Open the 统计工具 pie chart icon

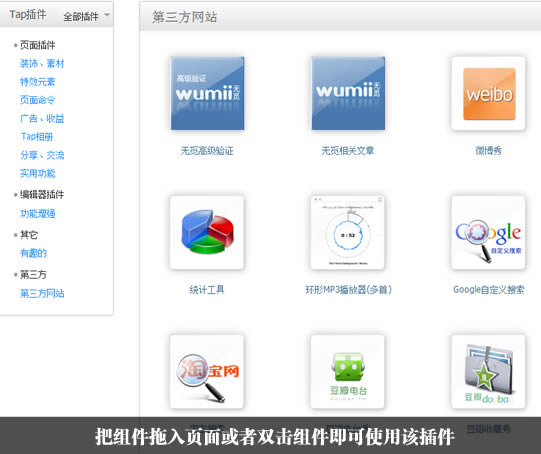tap(207, 233)
